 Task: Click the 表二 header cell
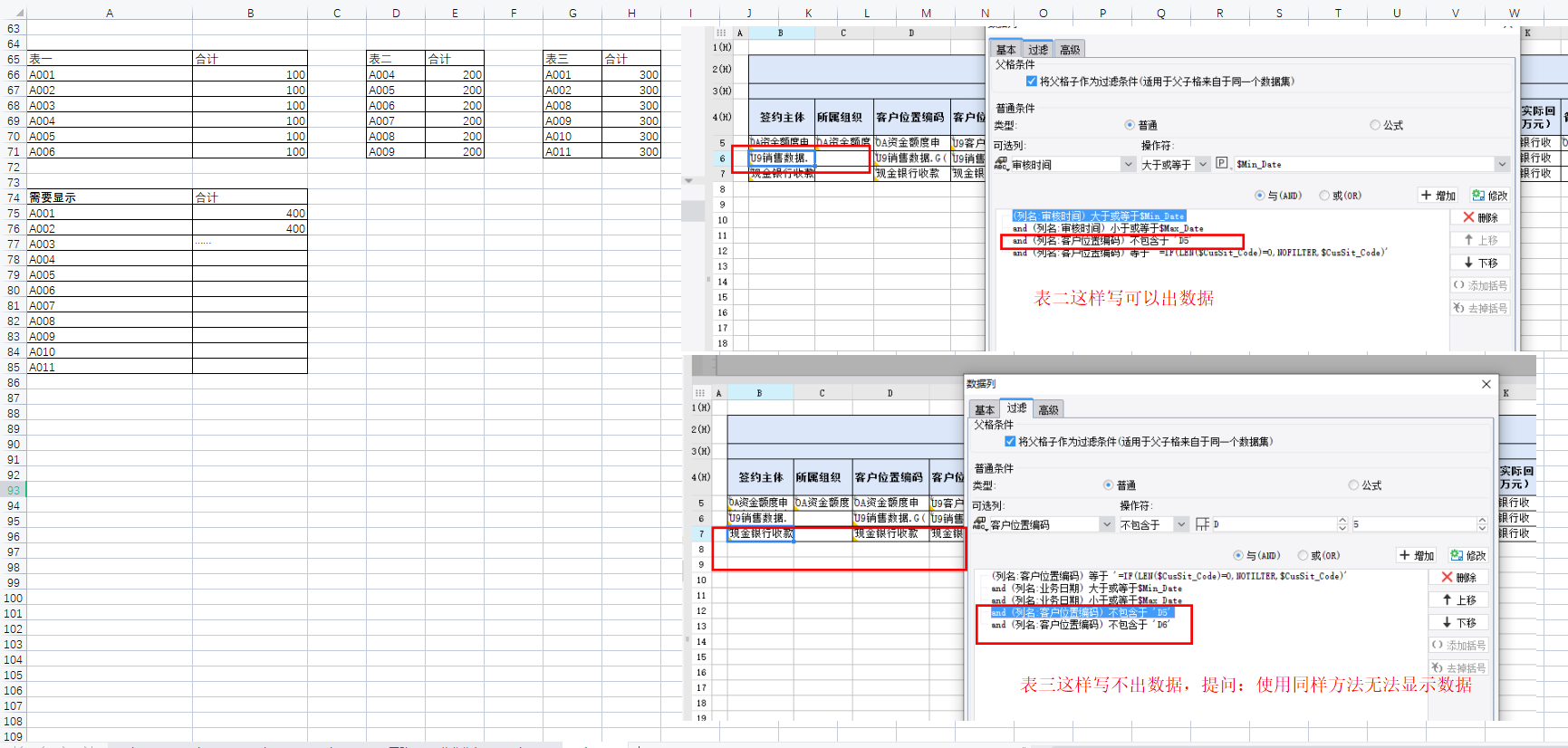pos(396,59)
